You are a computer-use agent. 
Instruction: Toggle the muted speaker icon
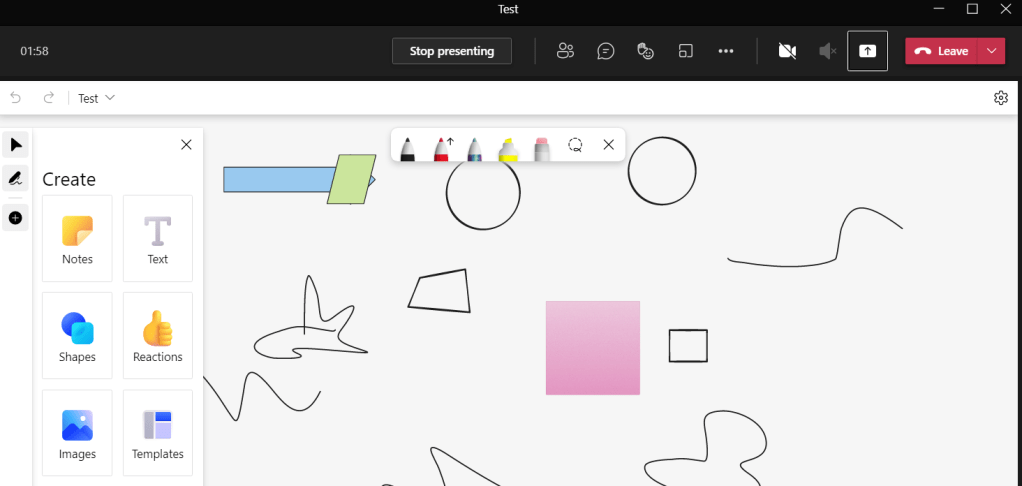point(827,51)
